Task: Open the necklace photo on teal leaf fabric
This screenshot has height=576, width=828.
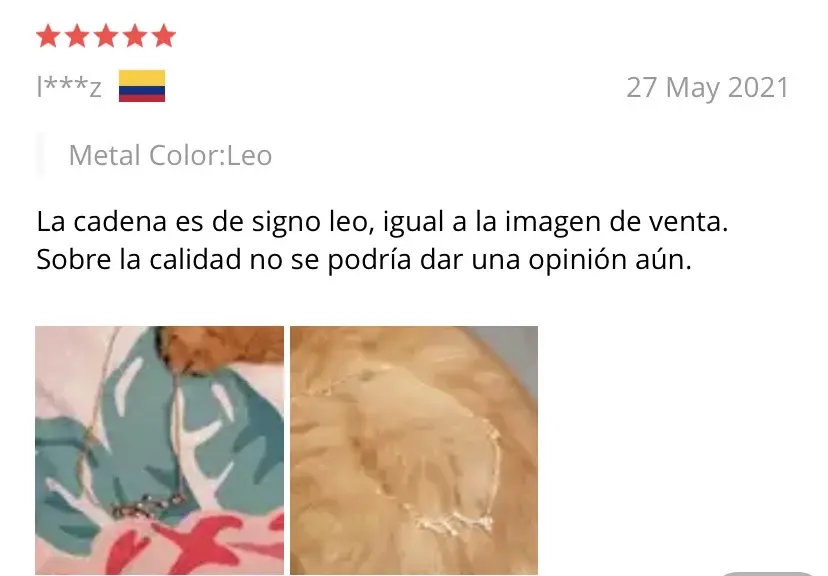Action: coord(159,450)
